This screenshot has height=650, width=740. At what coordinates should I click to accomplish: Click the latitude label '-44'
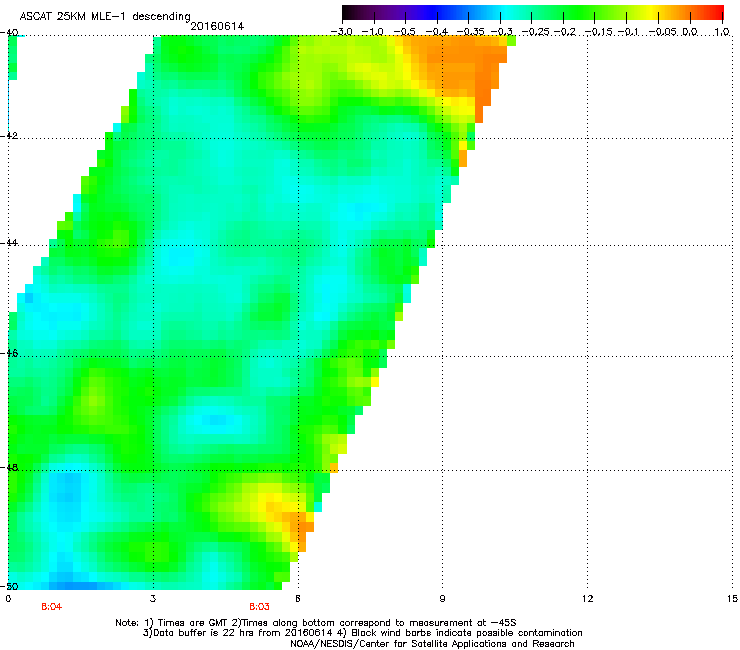coord(9,243)
